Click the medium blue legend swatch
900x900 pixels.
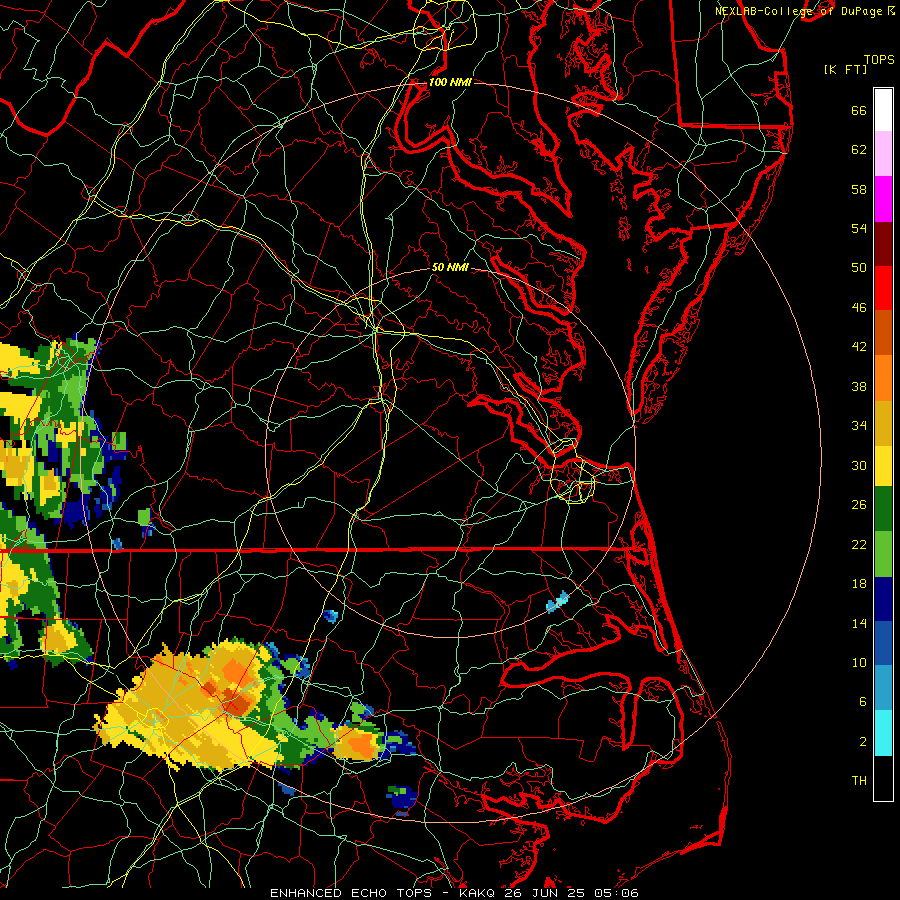(x=883, y=643)
